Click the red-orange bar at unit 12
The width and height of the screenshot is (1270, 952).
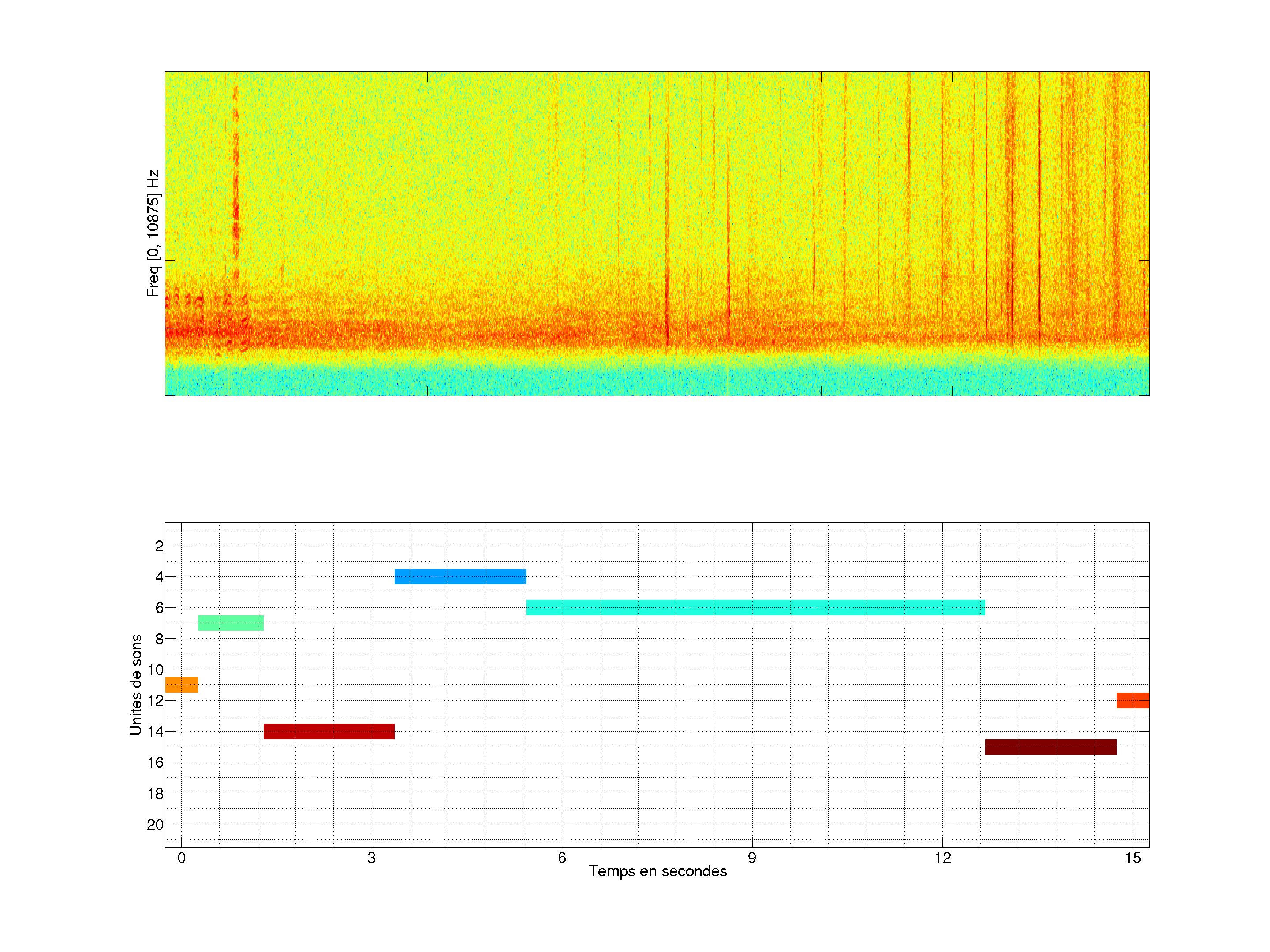click(1132, 701)
